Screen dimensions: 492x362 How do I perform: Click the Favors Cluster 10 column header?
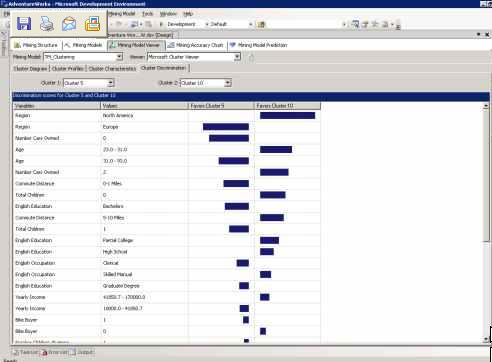point(287,106)
